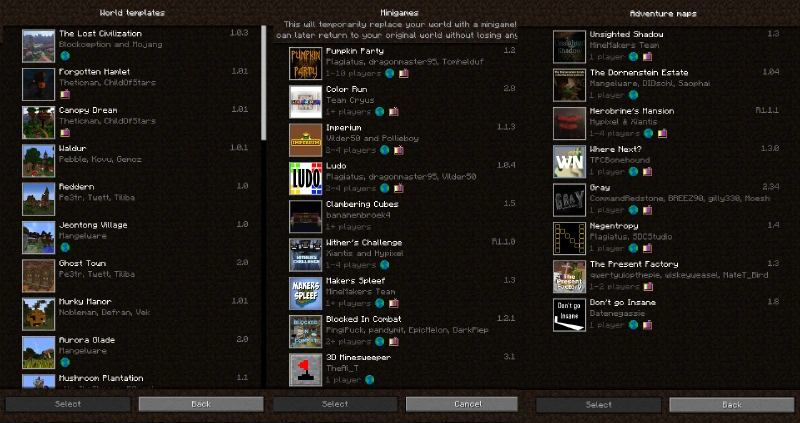Screen dimensions: 800x423
Task: Choose the Mushroom Plantation entry
Action: [135, 381]
